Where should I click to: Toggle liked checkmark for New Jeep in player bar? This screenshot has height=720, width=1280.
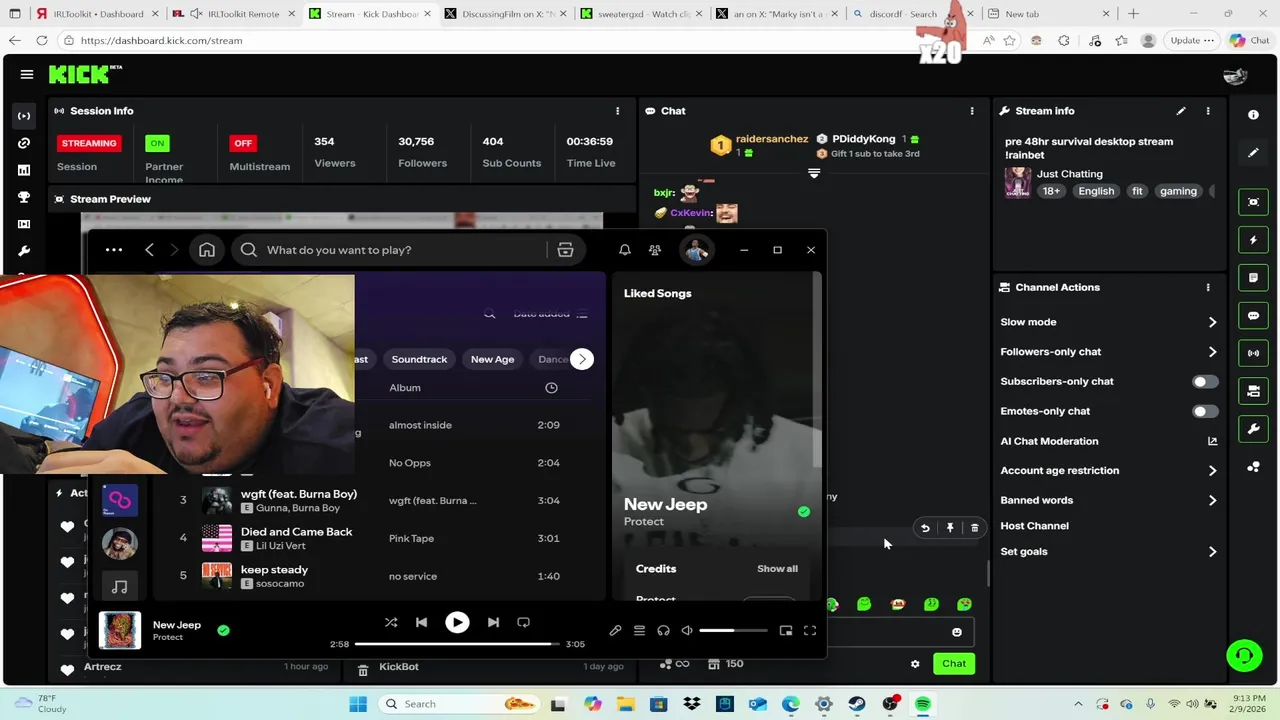tap(223, 630)
